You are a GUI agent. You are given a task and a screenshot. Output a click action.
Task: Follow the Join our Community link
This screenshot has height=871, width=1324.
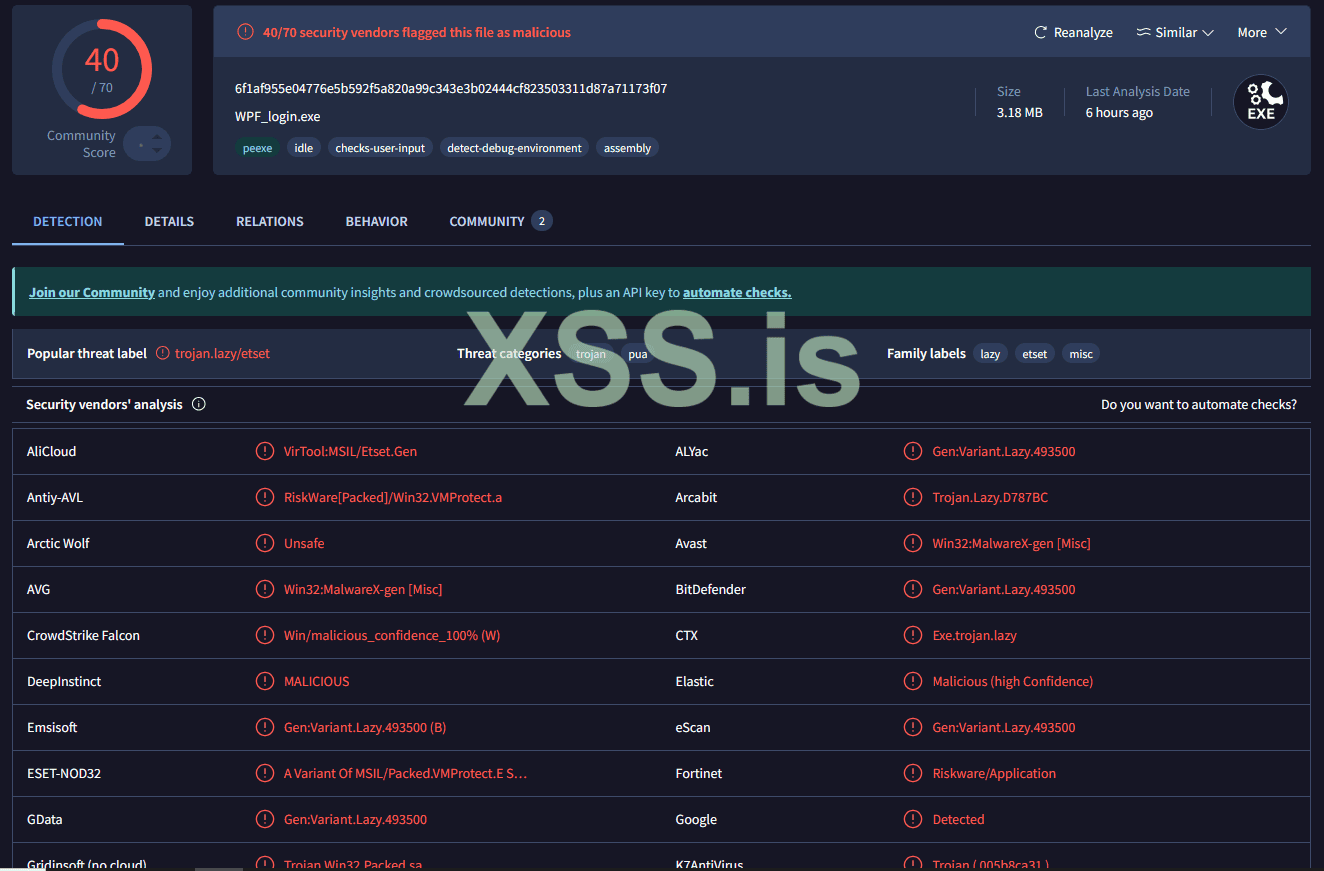[92, 293]
